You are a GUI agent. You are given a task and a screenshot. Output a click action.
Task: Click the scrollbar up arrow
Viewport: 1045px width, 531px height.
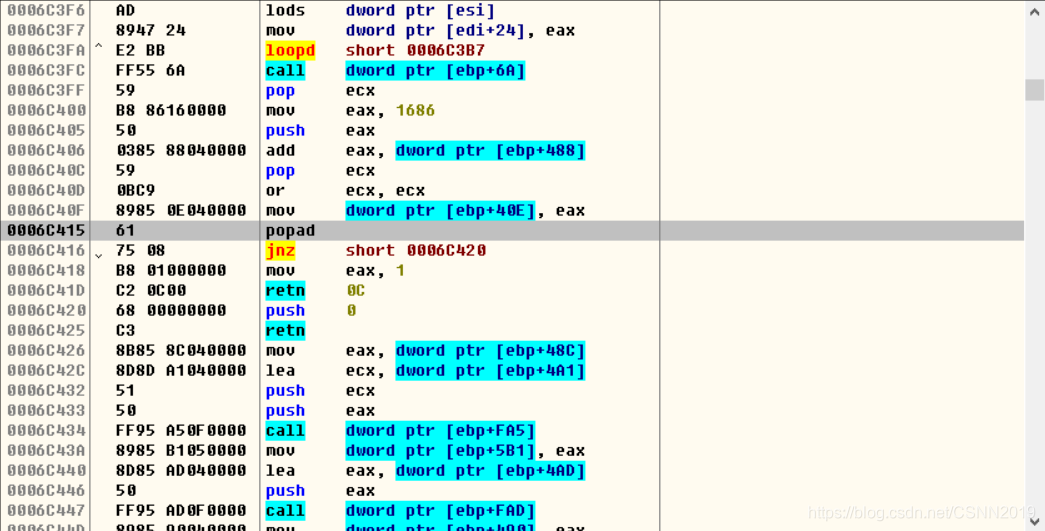1034,11
